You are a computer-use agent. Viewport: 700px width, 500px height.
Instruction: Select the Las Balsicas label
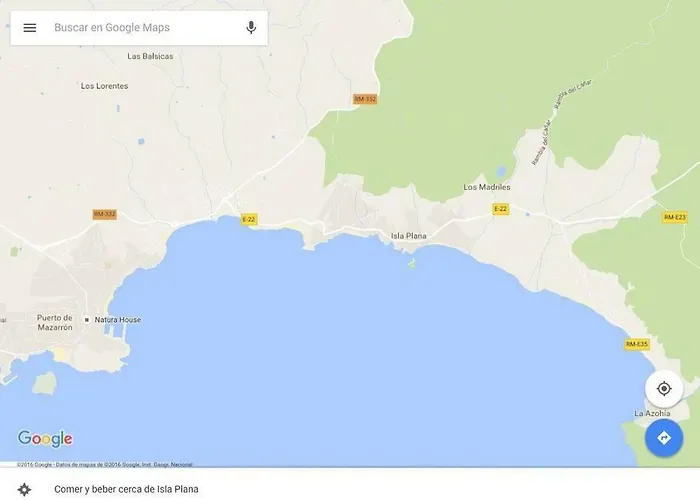pos(150,56)
